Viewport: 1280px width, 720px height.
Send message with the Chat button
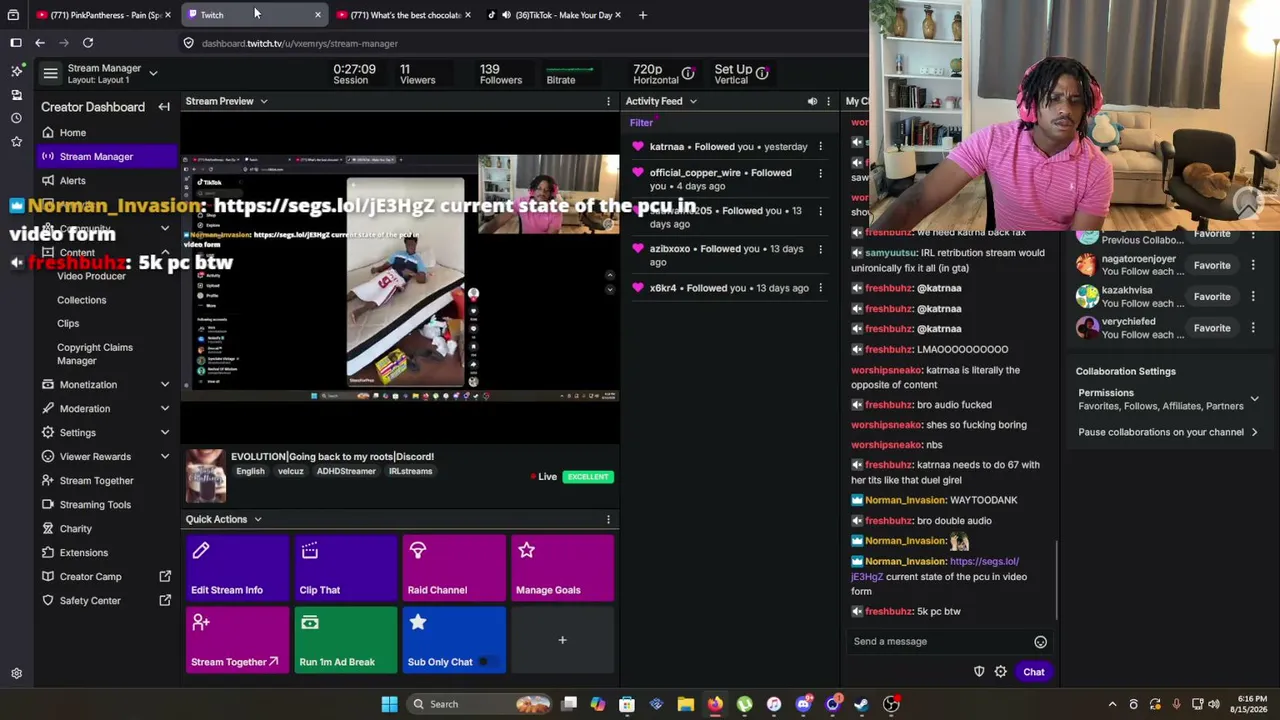[x=1034, y=672]
